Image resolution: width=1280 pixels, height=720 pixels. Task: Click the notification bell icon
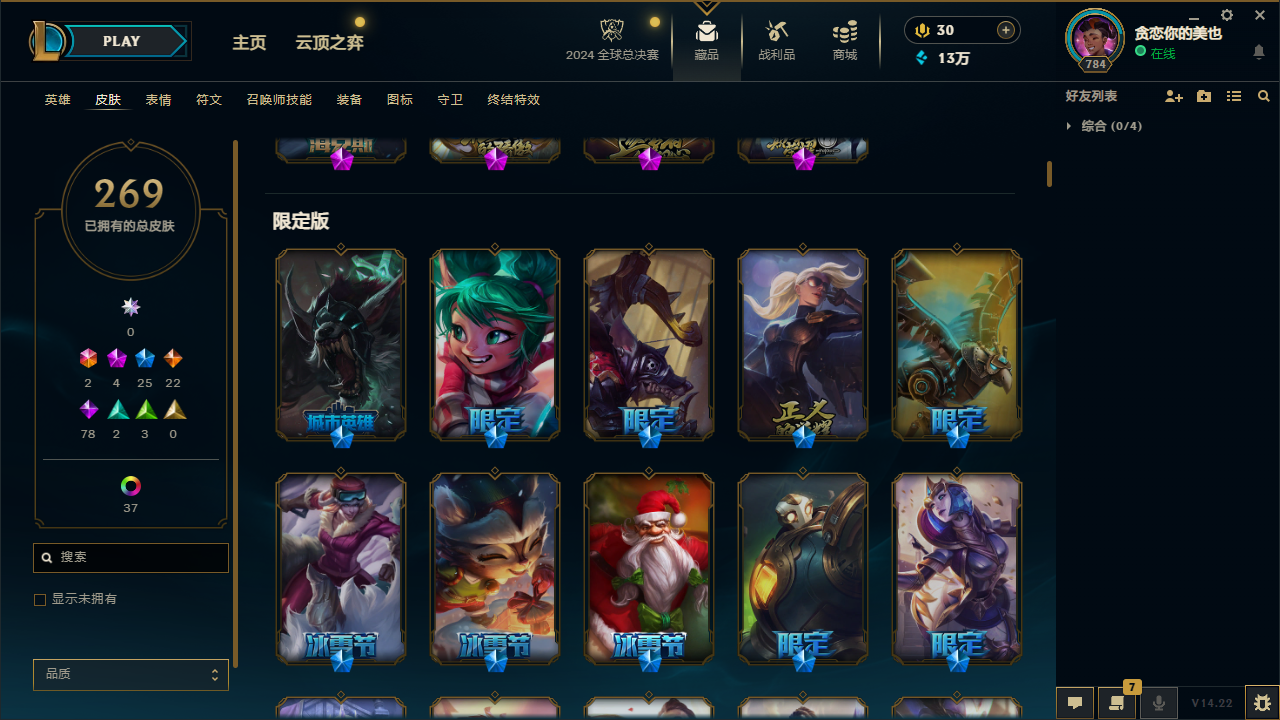pyautogui.click(x=1259, y=52)
